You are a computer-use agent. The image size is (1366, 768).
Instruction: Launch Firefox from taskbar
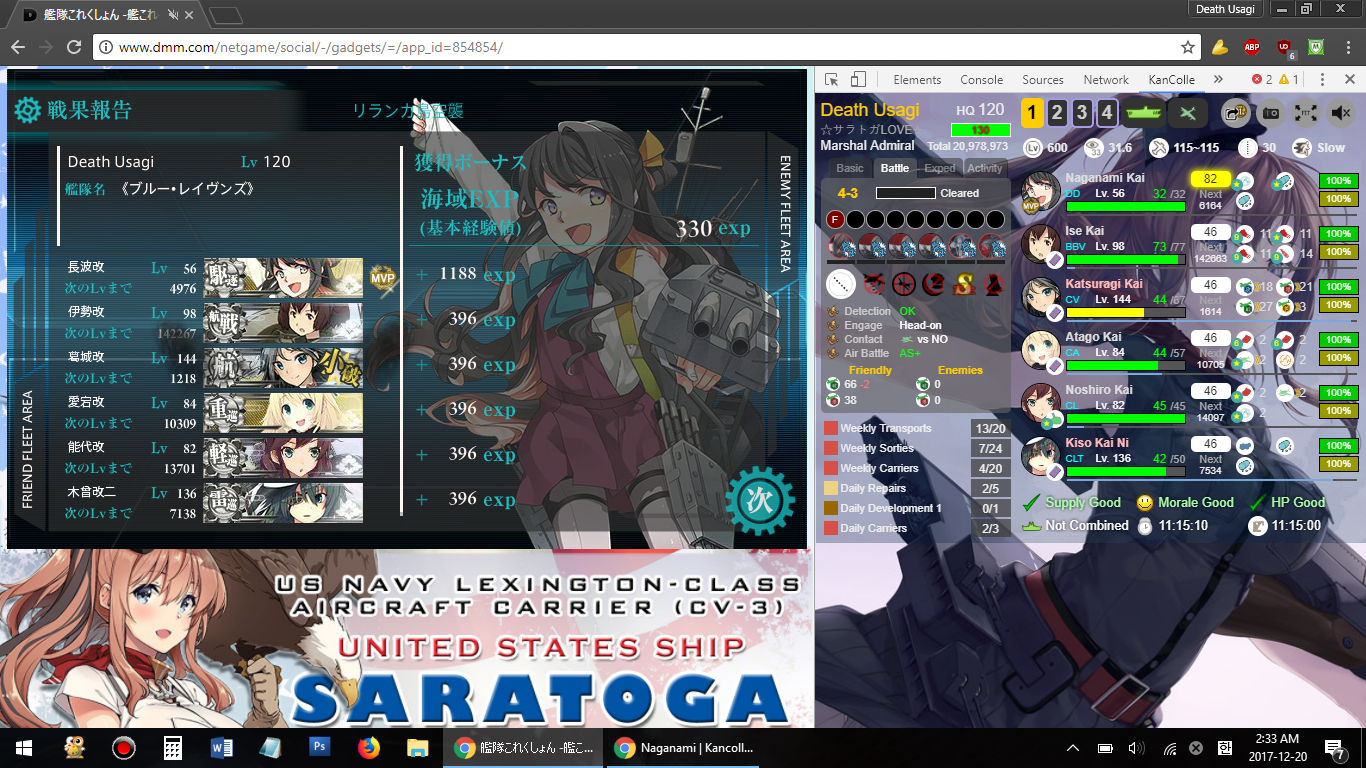click(x=369, y=747)
